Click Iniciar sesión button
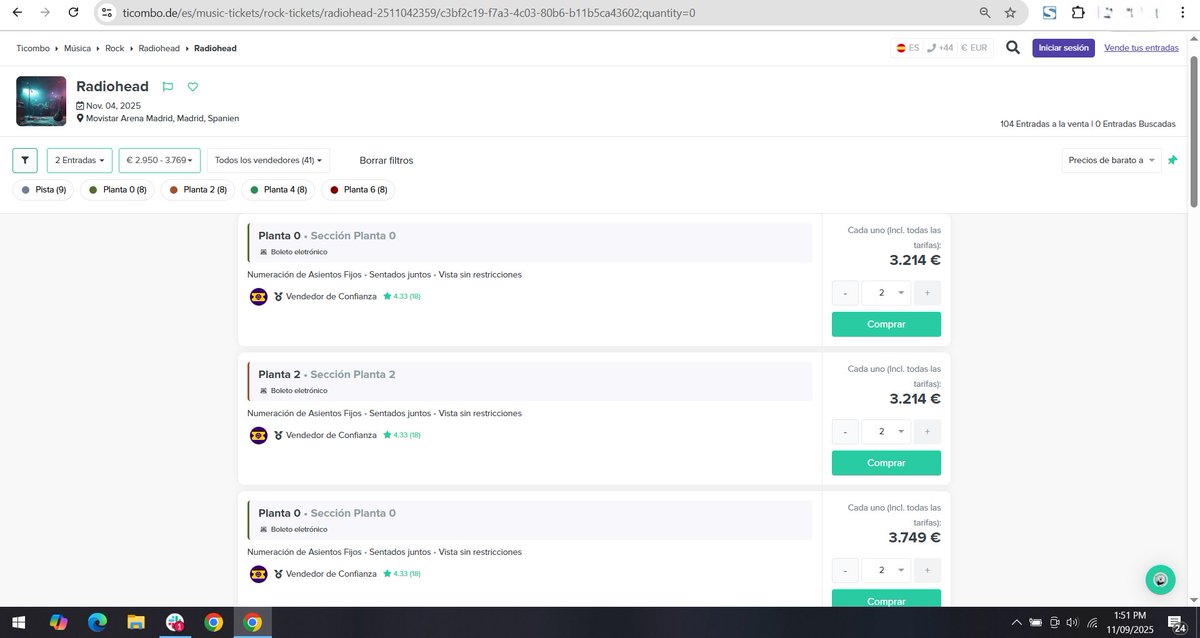 click(x=1063, y=48)
